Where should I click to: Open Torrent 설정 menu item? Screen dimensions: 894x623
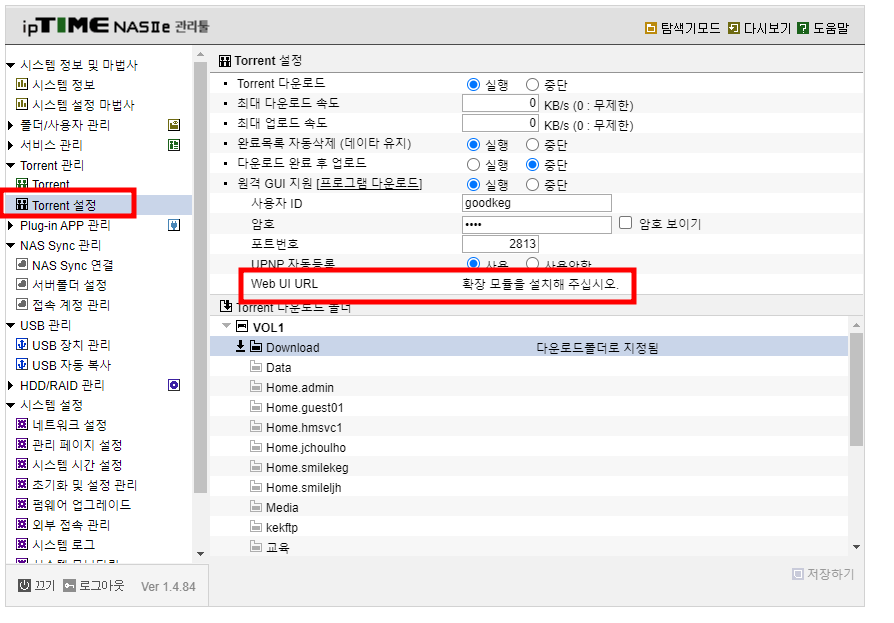click(64, 205)
